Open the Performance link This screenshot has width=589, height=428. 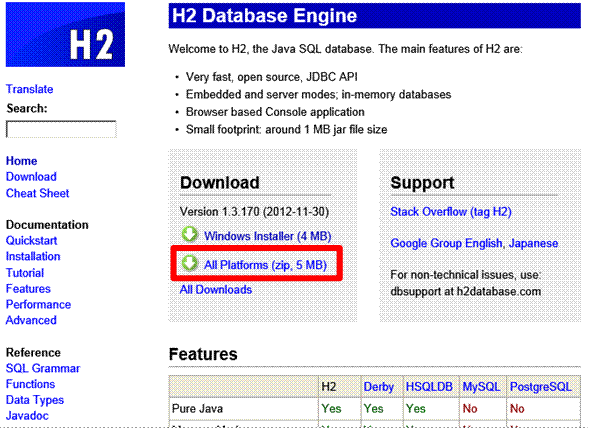click(x=38, y=304)
